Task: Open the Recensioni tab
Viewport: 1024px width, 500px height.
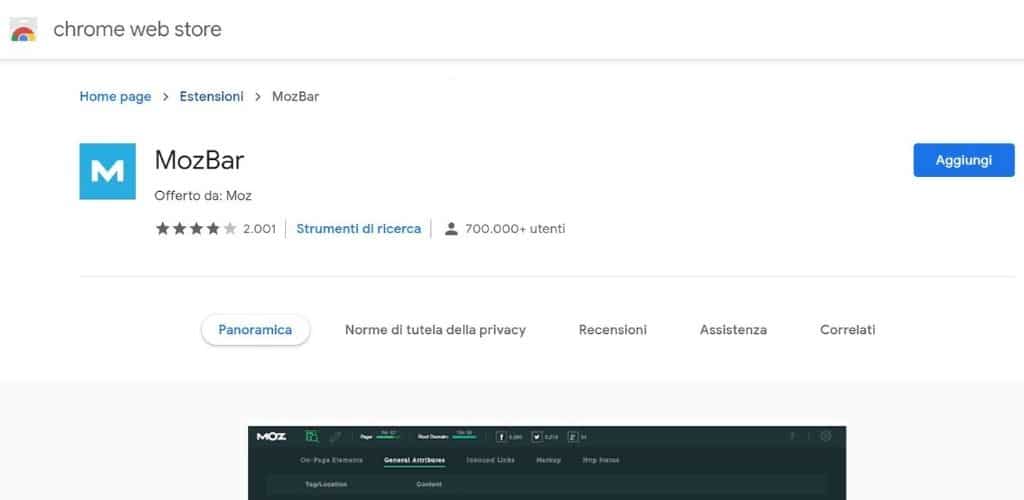Action: [612, 330]
